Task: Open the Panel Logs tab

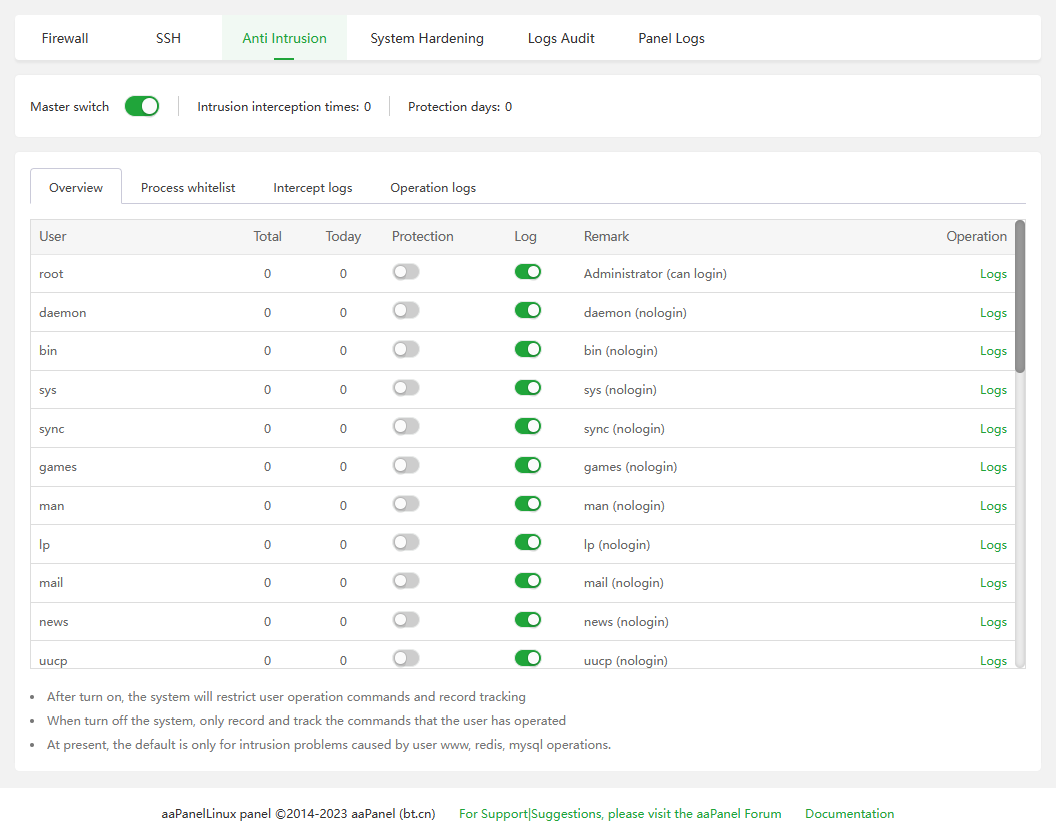Action: point(671,38)
